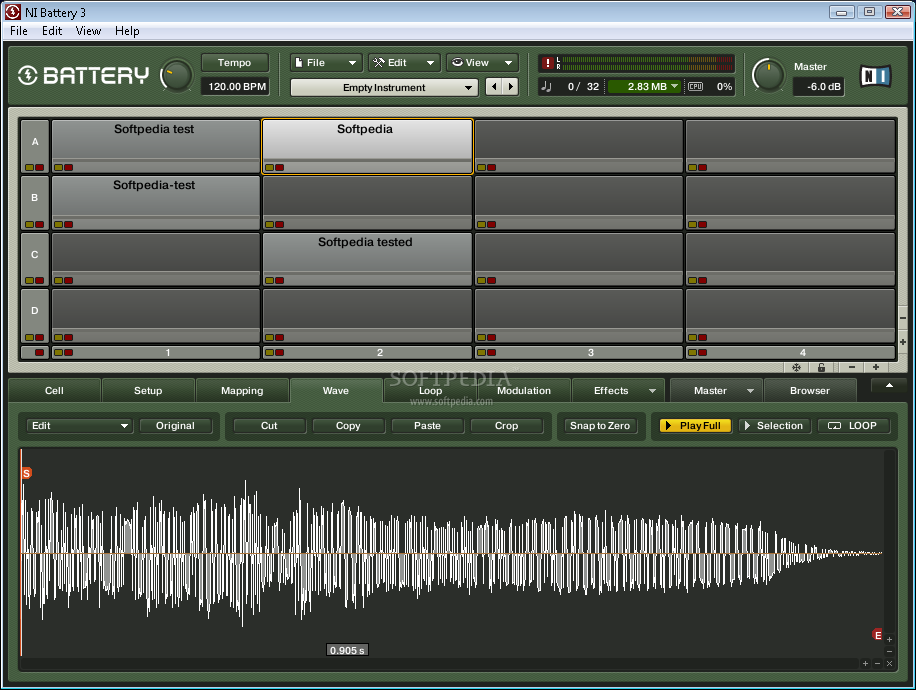Click the Tempo knob beside Battery logo

pyautogui.click(x=176, y=76)
